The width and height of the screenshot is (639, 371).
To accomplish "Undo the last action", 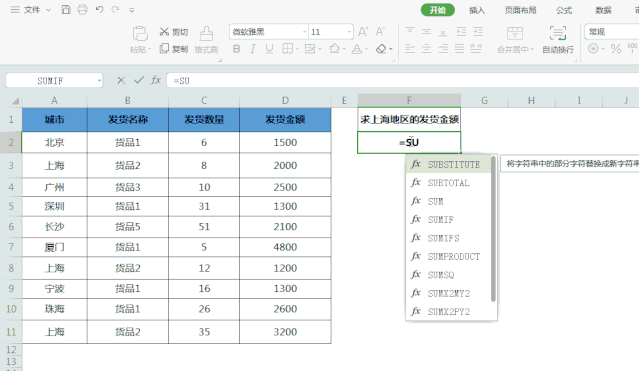I will [x=99, y=9].
